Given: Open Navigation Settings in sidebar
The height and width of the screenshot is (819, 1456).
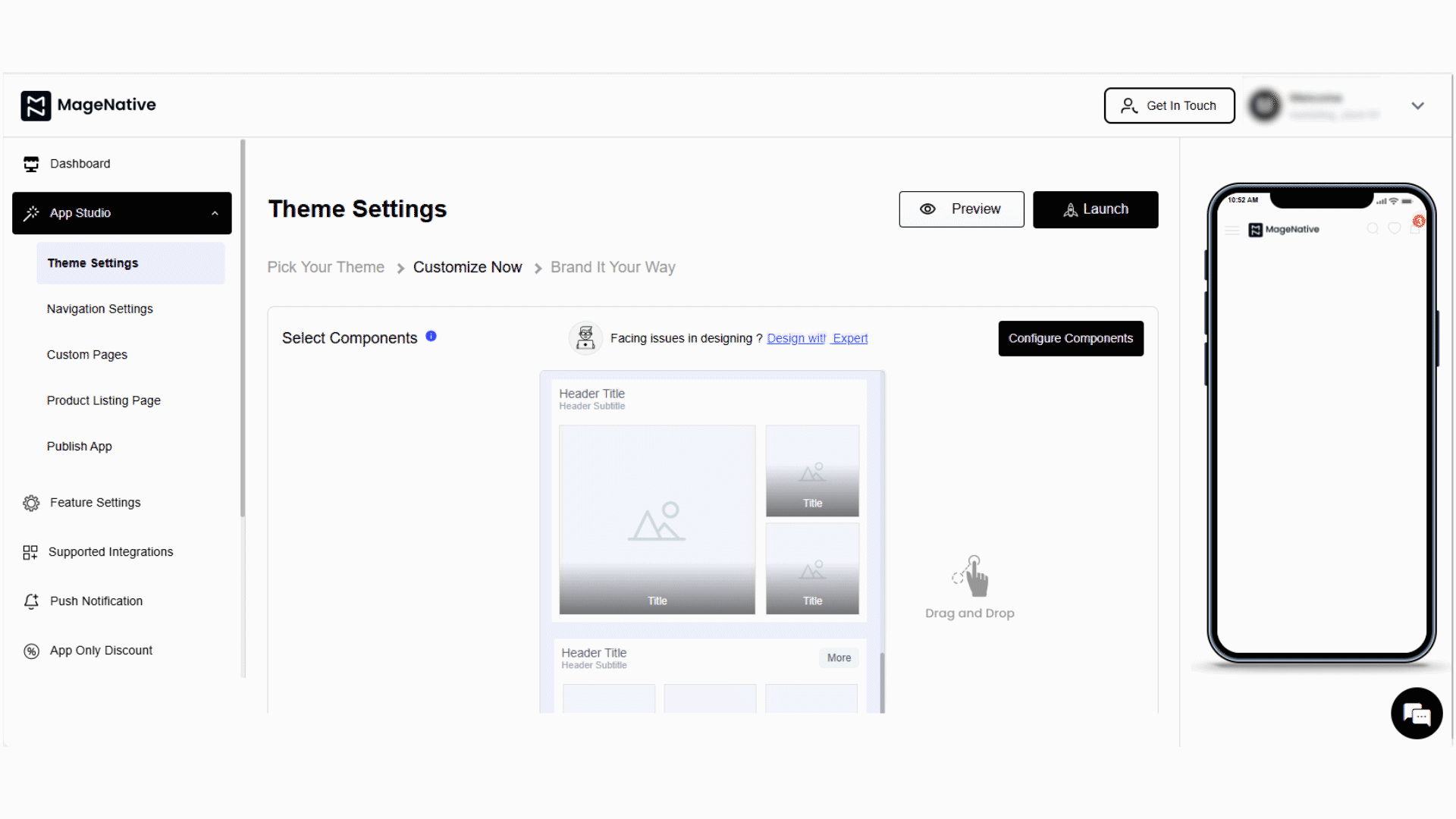Looking at the screenshot, I should coord(99,309).
